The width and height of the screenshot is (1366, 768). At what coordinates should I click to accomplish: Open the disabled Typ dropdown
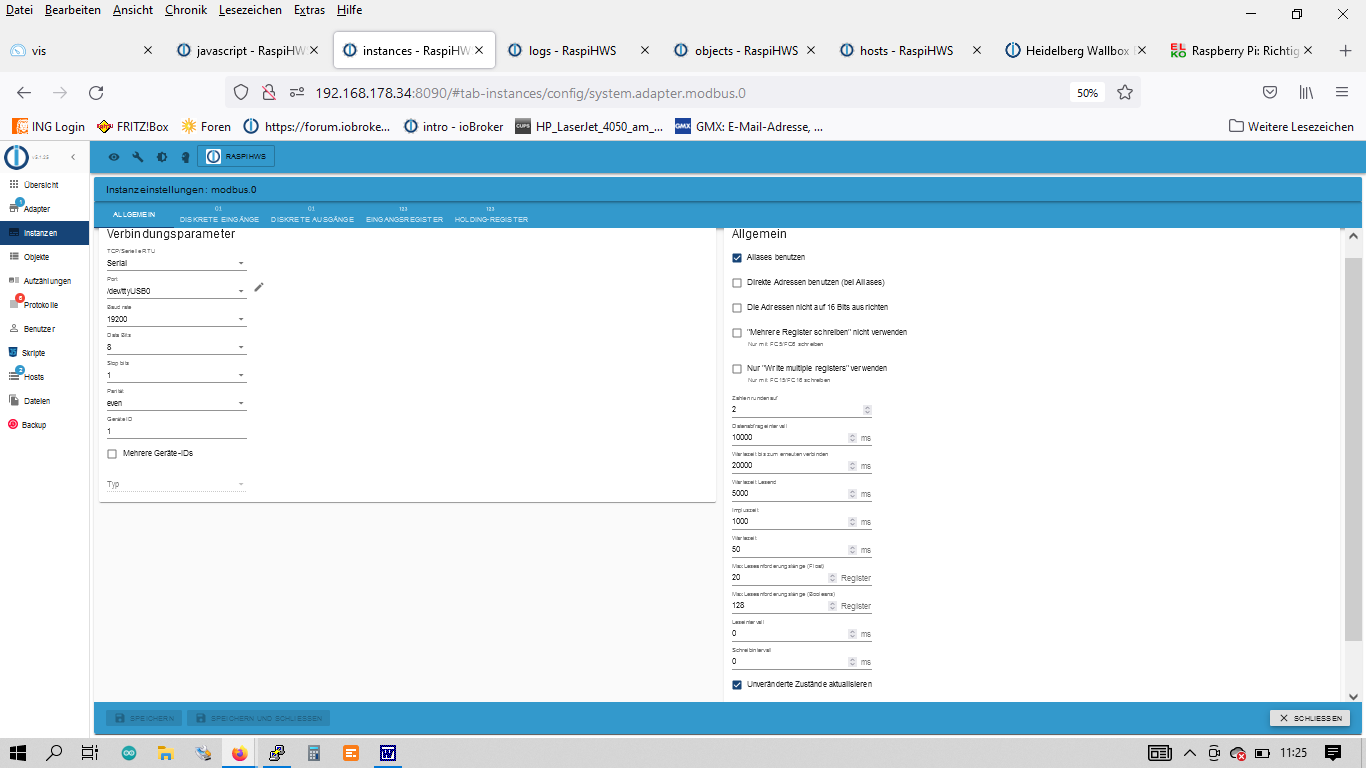click(176, 484)
